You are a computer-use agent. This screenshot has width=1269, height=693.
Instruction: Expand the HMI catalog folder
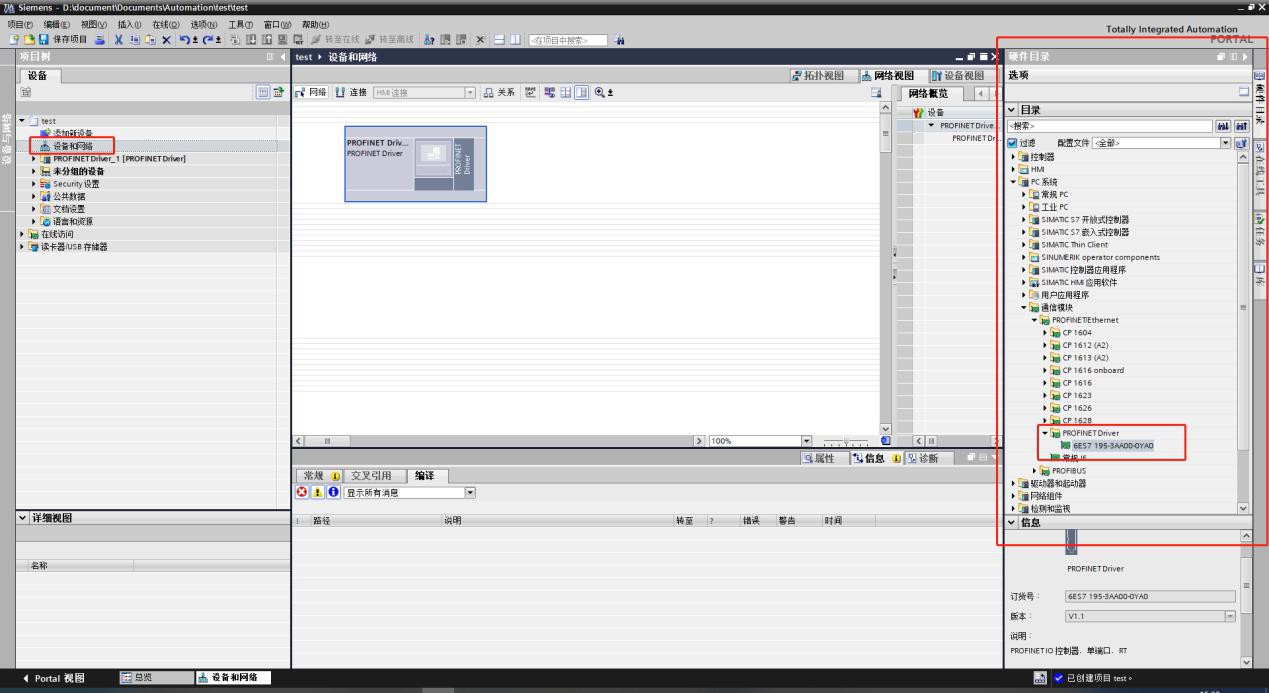coord(1013,169)
